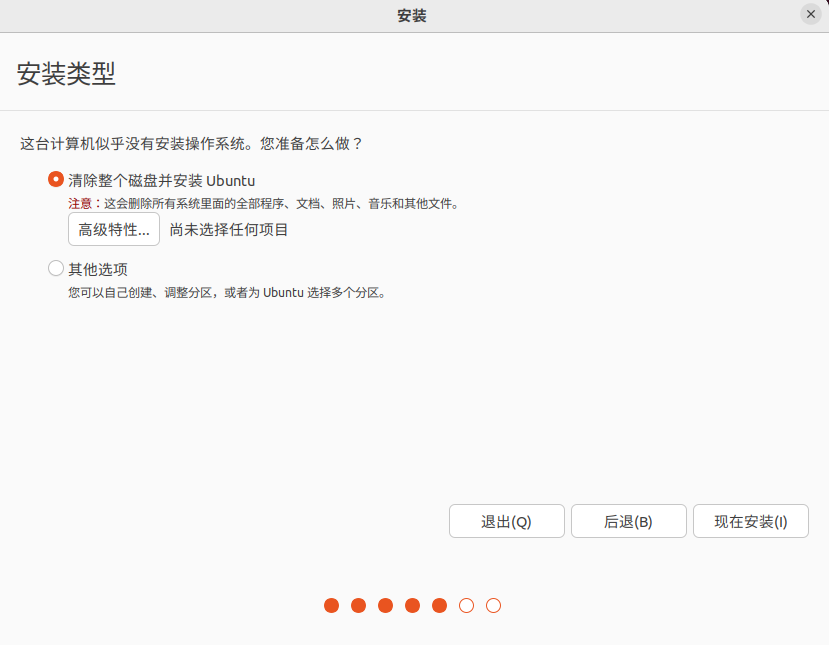Close the installer window with X icon
Viewport: 829px width, 645px height.
pyautogui.click(x=811, y=14)
